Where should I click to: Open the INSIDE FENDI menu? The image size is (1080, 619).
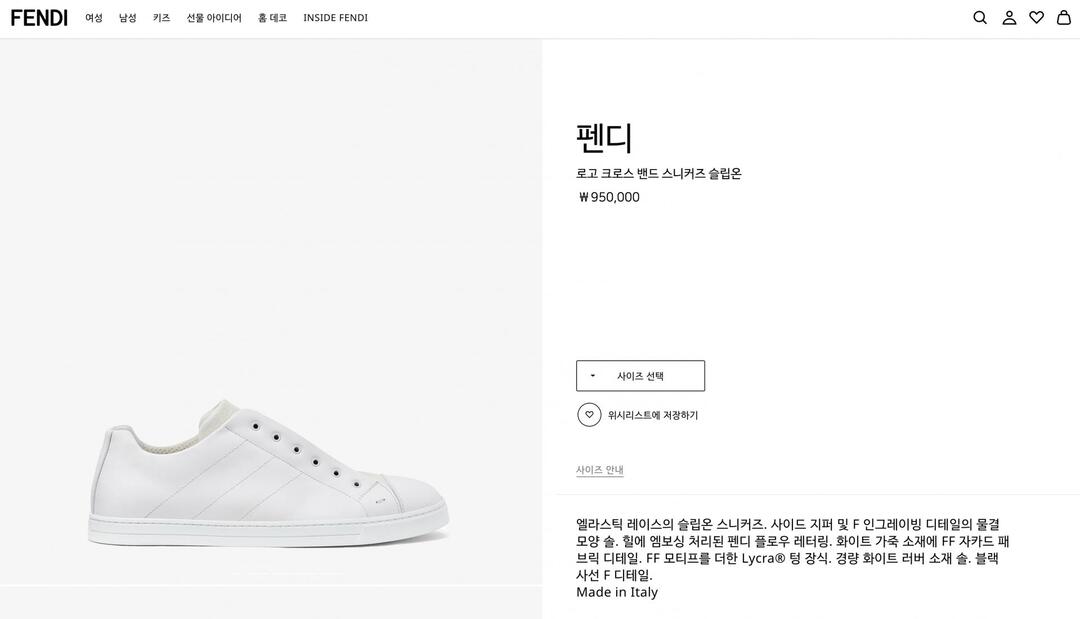tap(335, 18)
